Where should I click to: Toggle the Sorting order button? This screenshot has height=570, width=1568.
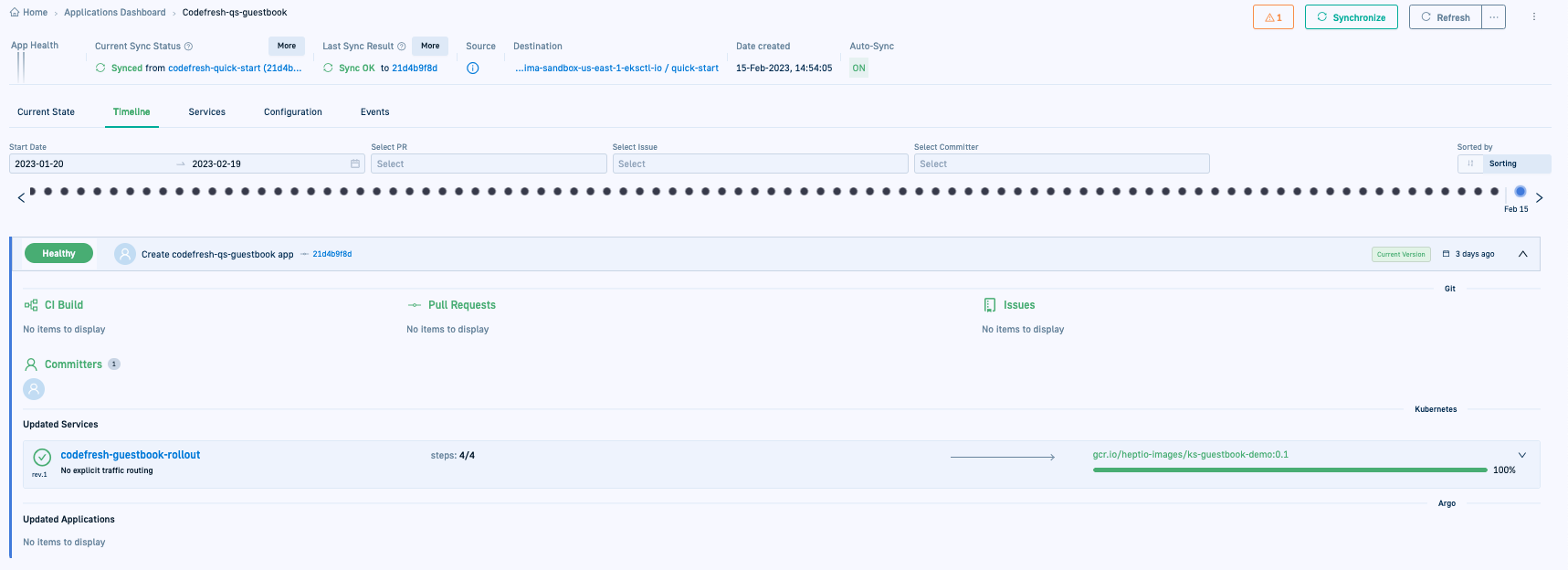click(1470, 164)
